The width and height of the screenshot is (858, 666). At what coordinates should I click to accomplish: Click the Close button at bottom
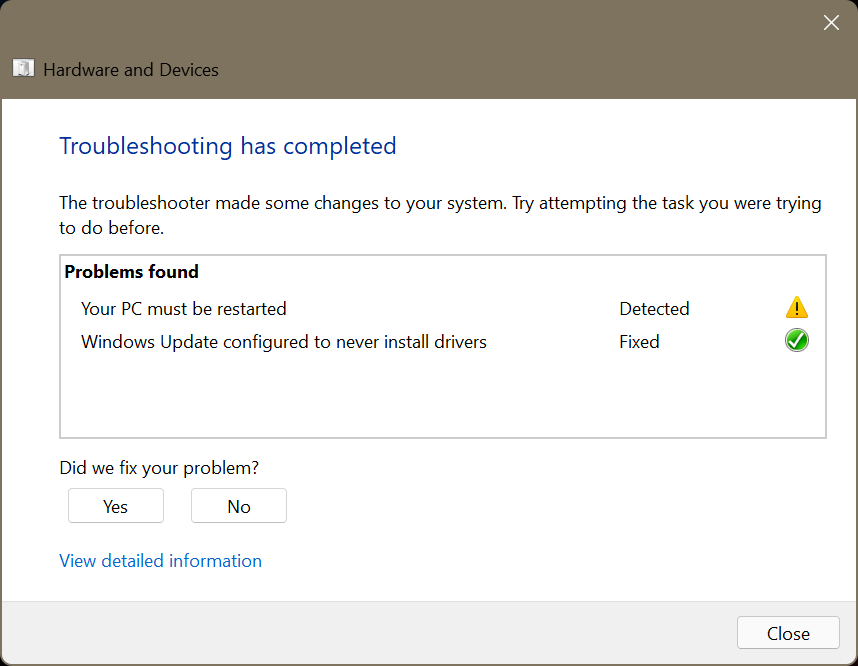pos(788,633)
